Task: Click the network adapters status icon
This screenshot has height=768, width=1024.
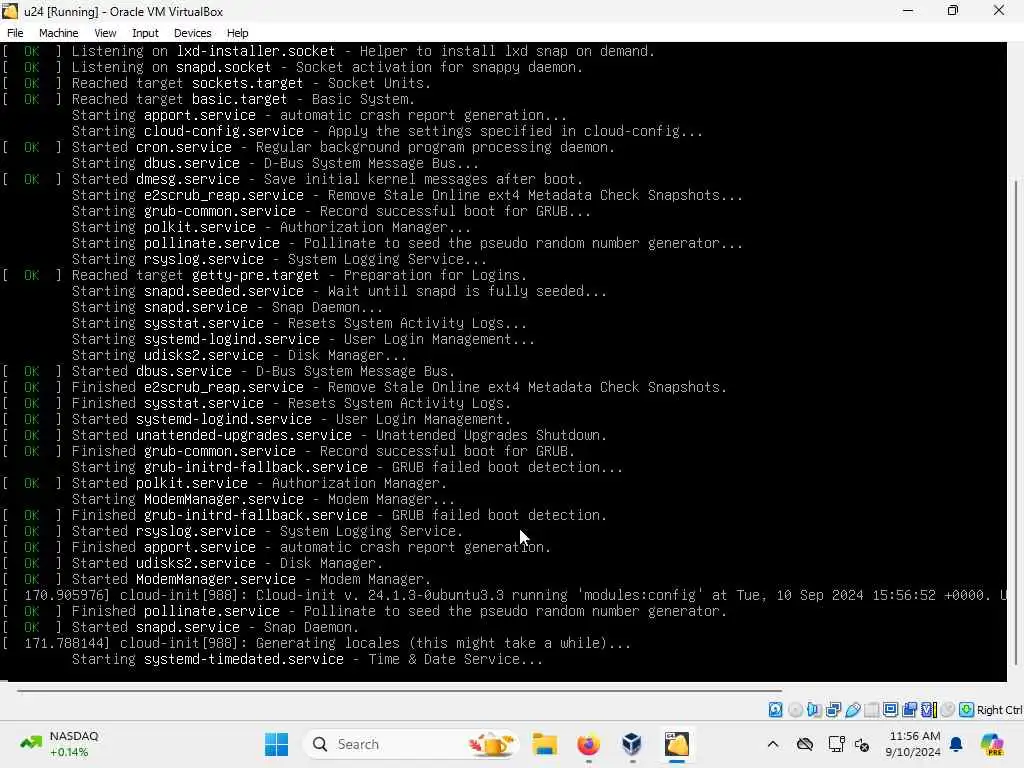Action: point(833,709)
